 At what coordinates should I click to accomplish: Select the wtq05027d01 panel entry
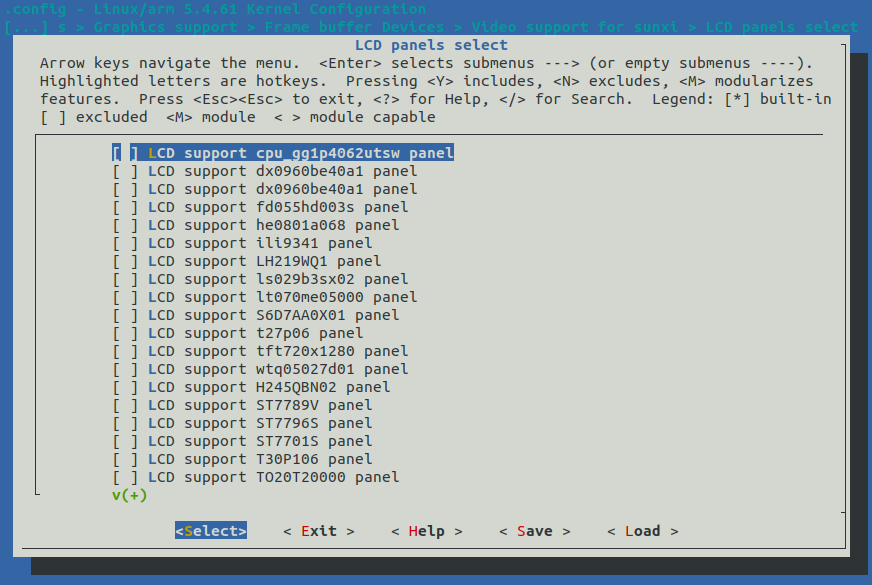[277, 369]
